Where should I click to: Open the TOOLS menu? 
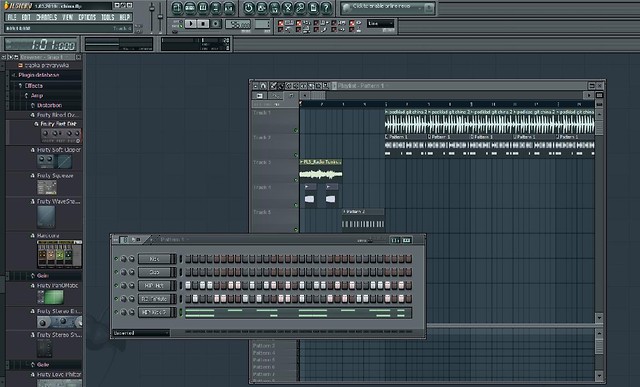tap(108, 17)
